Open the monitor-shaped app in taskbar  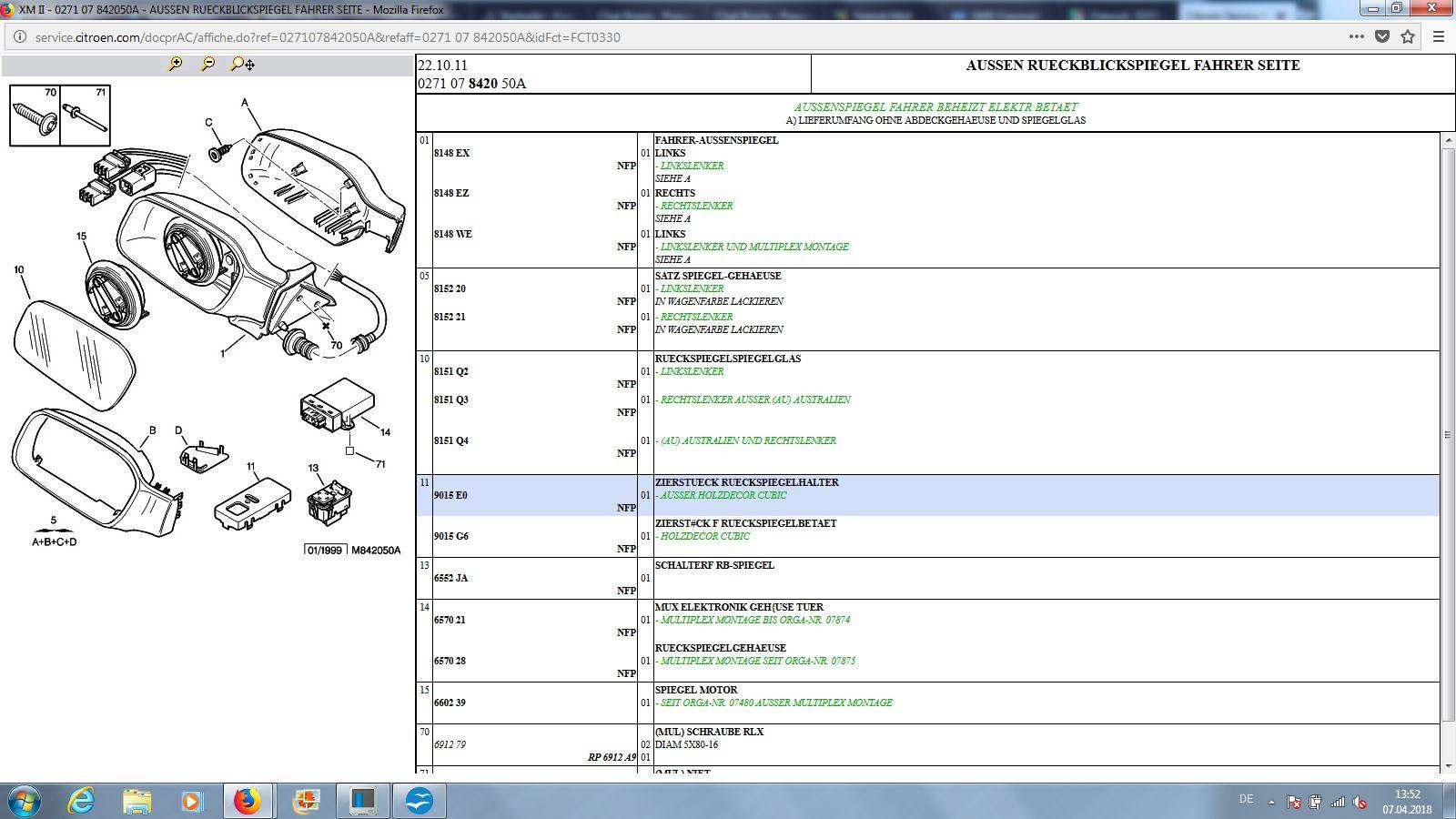point(363,801)
